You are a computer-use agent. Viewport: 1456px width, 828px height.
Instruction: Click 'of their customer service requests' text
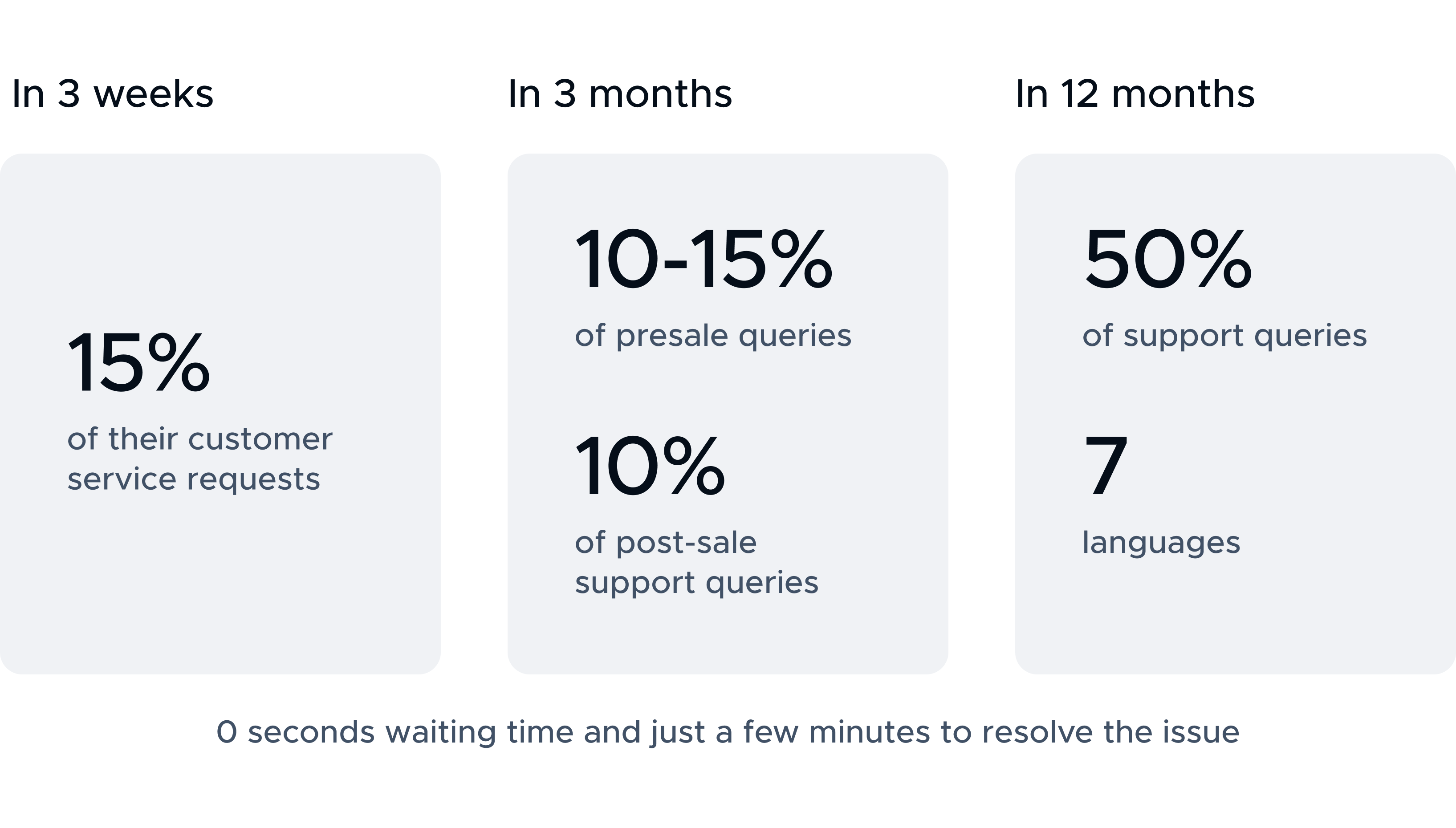click(199, 459)
